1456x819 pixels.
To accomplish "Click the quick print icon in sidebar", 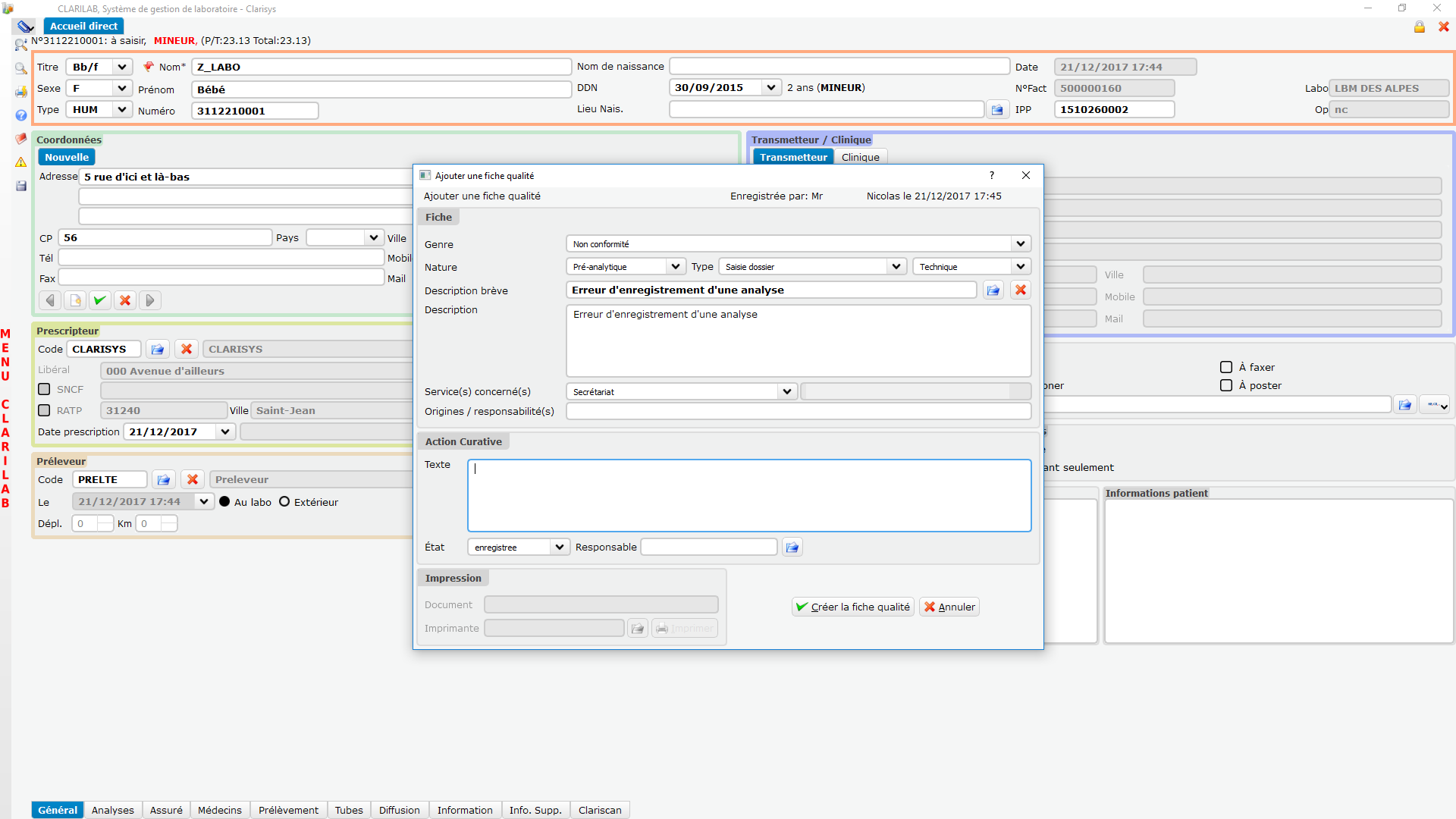I will (x=21, y=92).
